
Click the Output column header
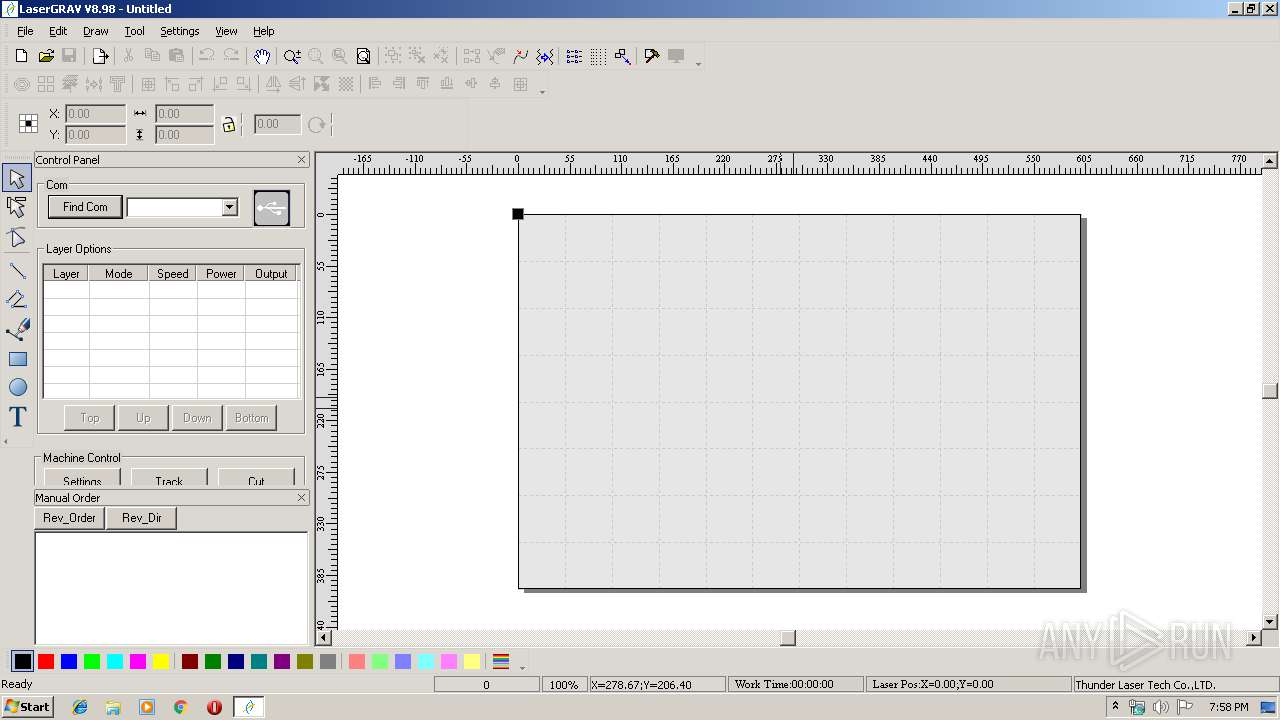click(x=271, y=274)
